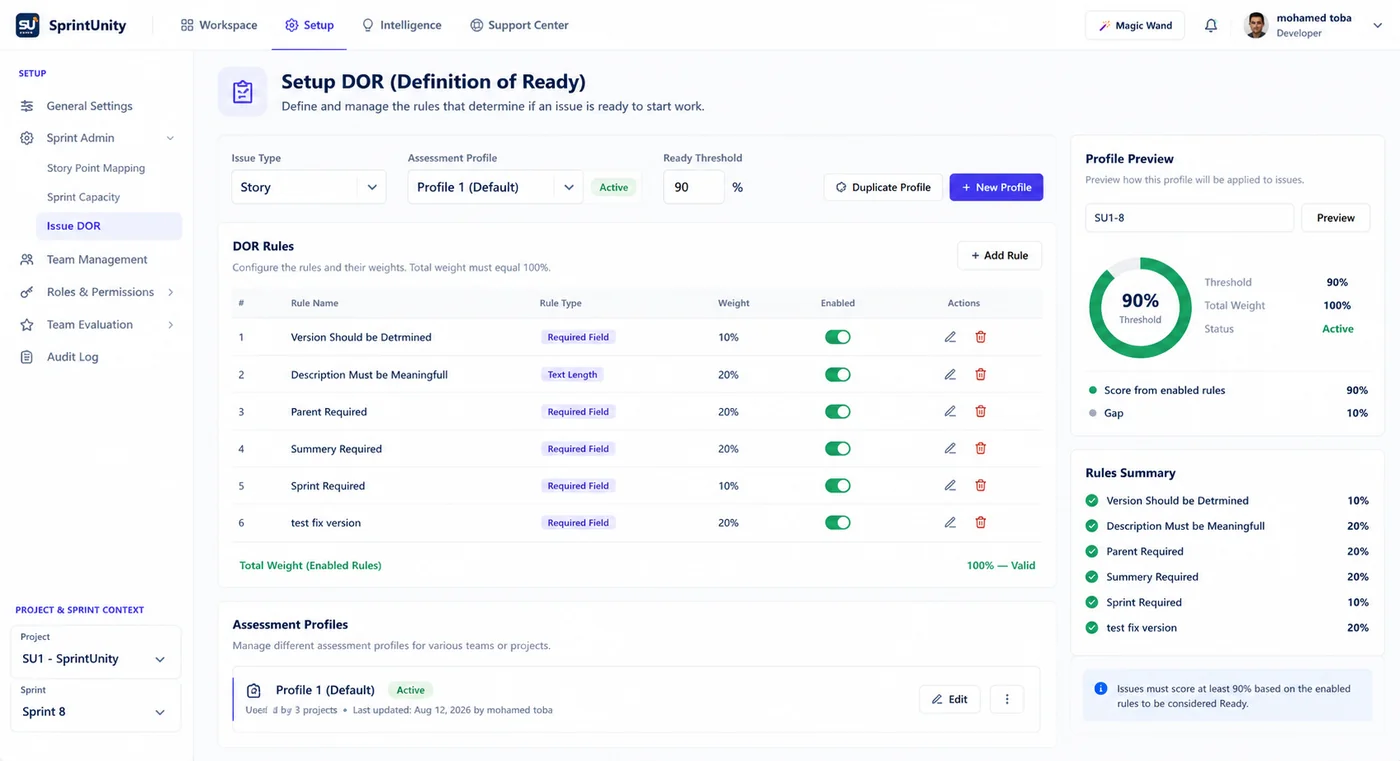Click the Text Length rule type tag

click(x=572, y=375)
